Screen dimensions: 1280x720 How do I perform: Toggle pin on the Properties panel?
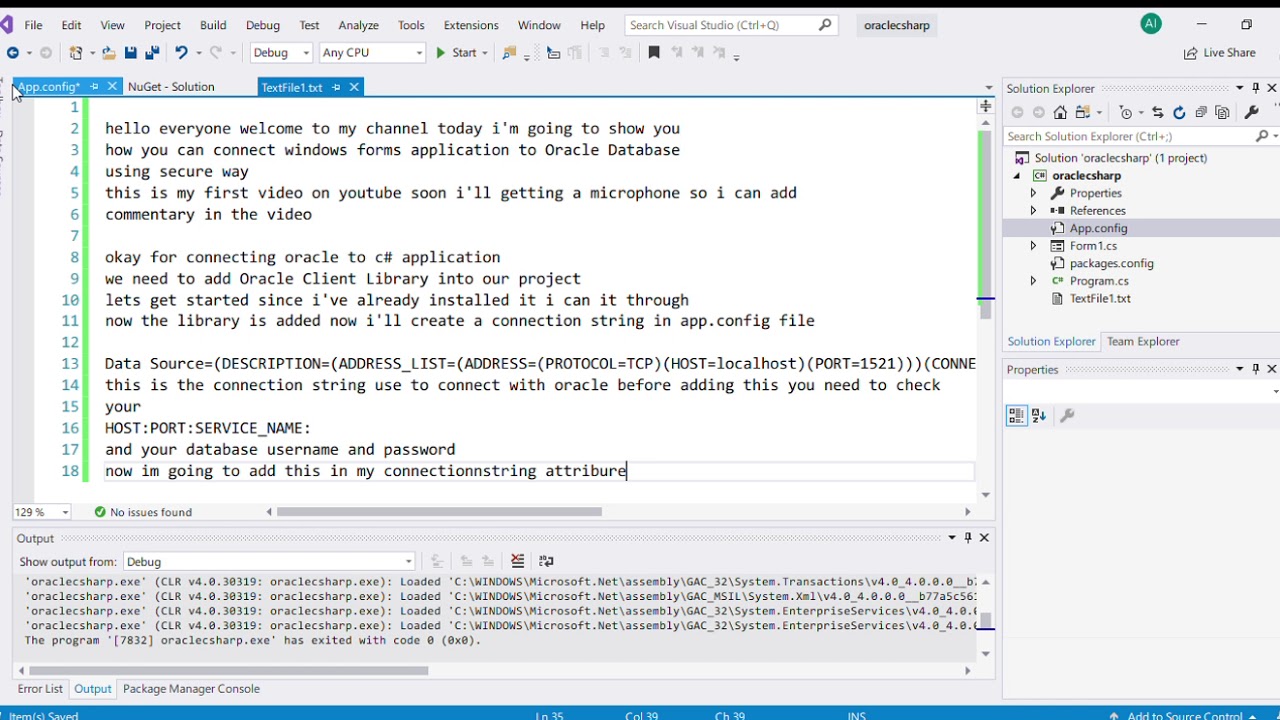pos(1256,369)
